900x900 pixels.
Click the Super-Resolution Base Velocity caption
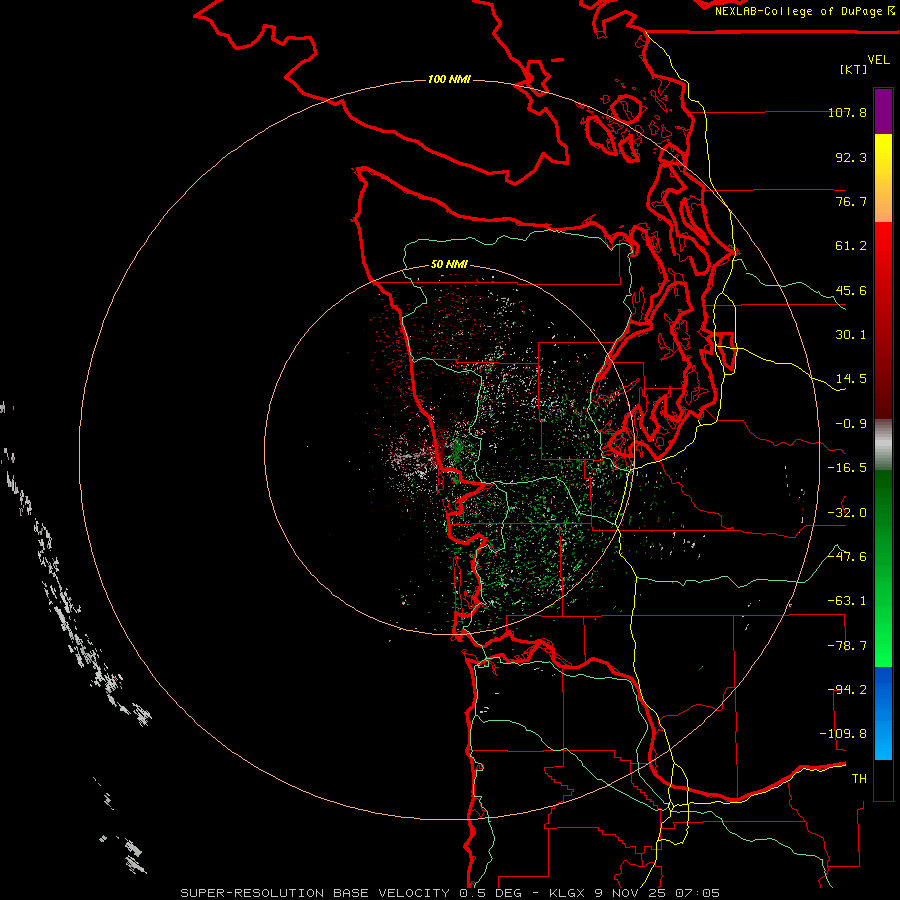tap(449, 893)
